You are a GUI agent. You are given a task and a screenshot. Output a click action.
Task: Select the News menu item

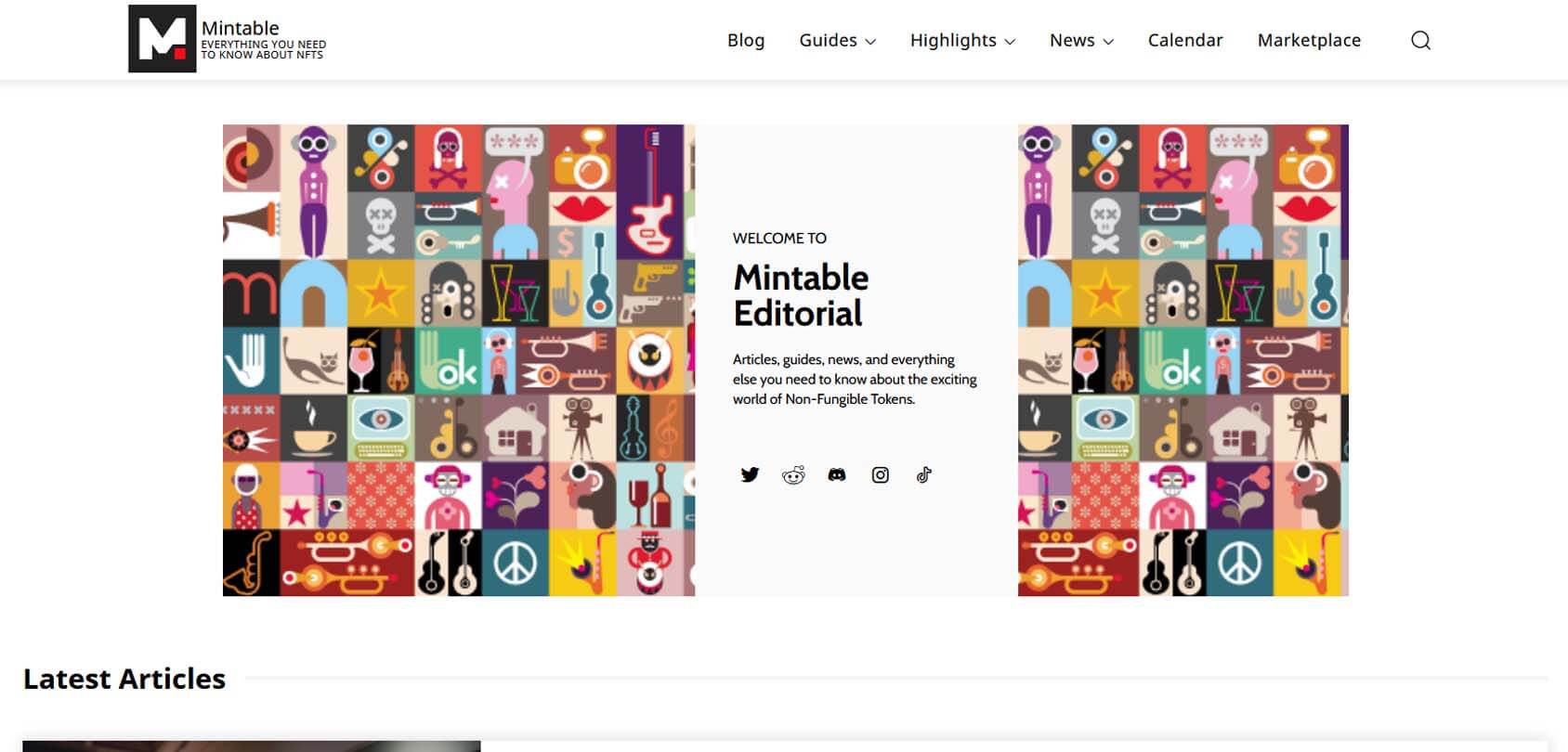click(x=1072, y=40)
